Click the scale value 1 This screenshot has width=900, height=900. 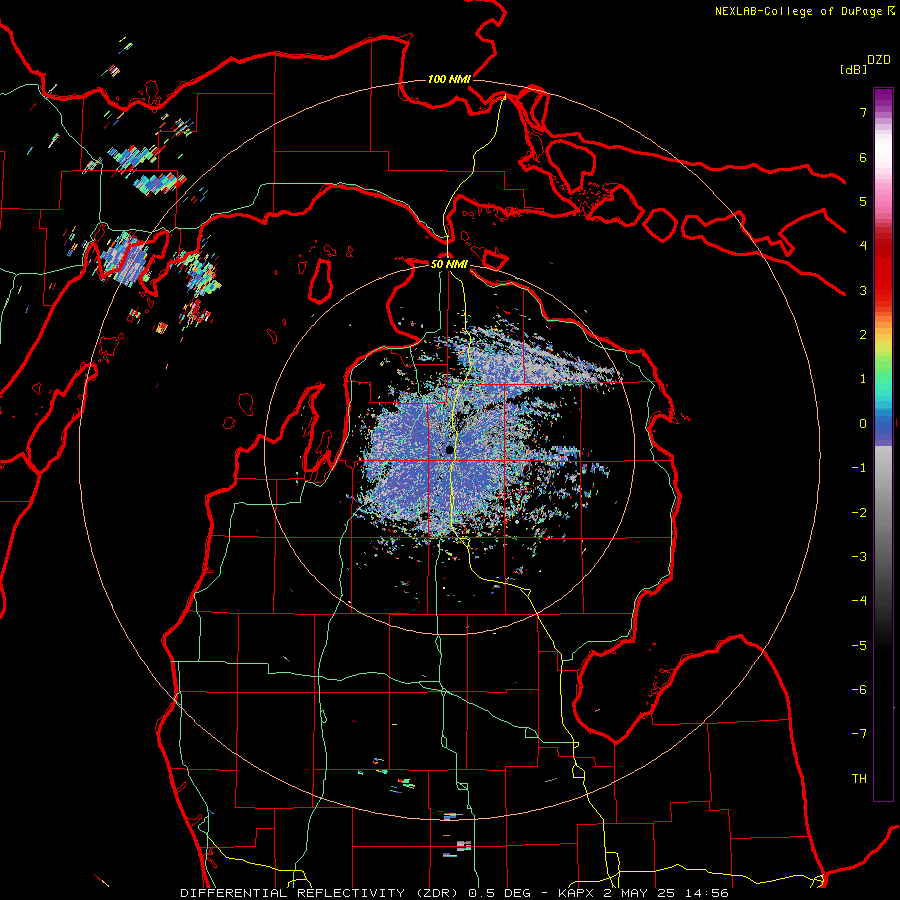point(863,379)
